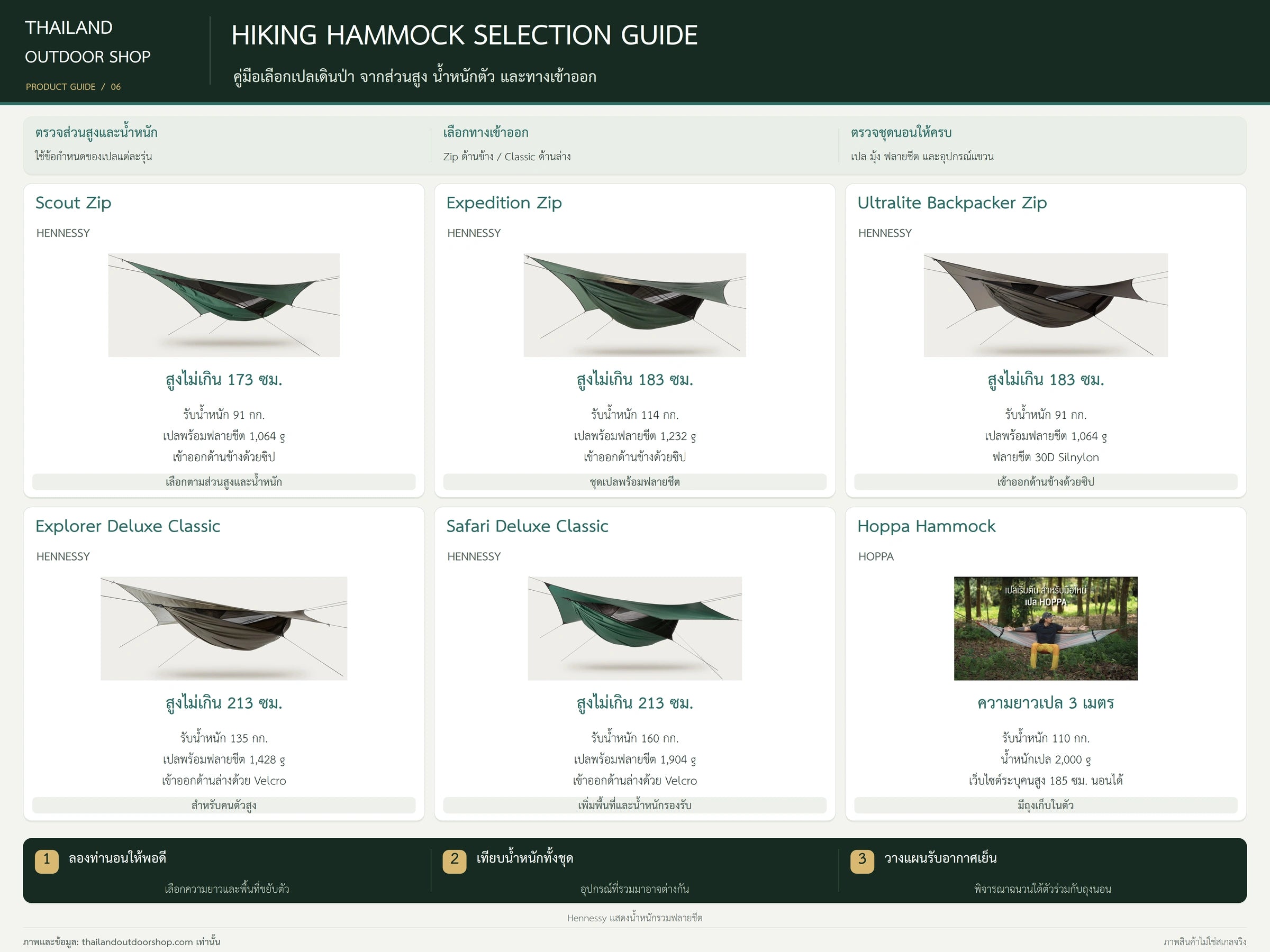
Task: Click the "ฟลายชีต 30D Silnylon" spec line
Action: pyautogui.click(x=1046, y=457)
